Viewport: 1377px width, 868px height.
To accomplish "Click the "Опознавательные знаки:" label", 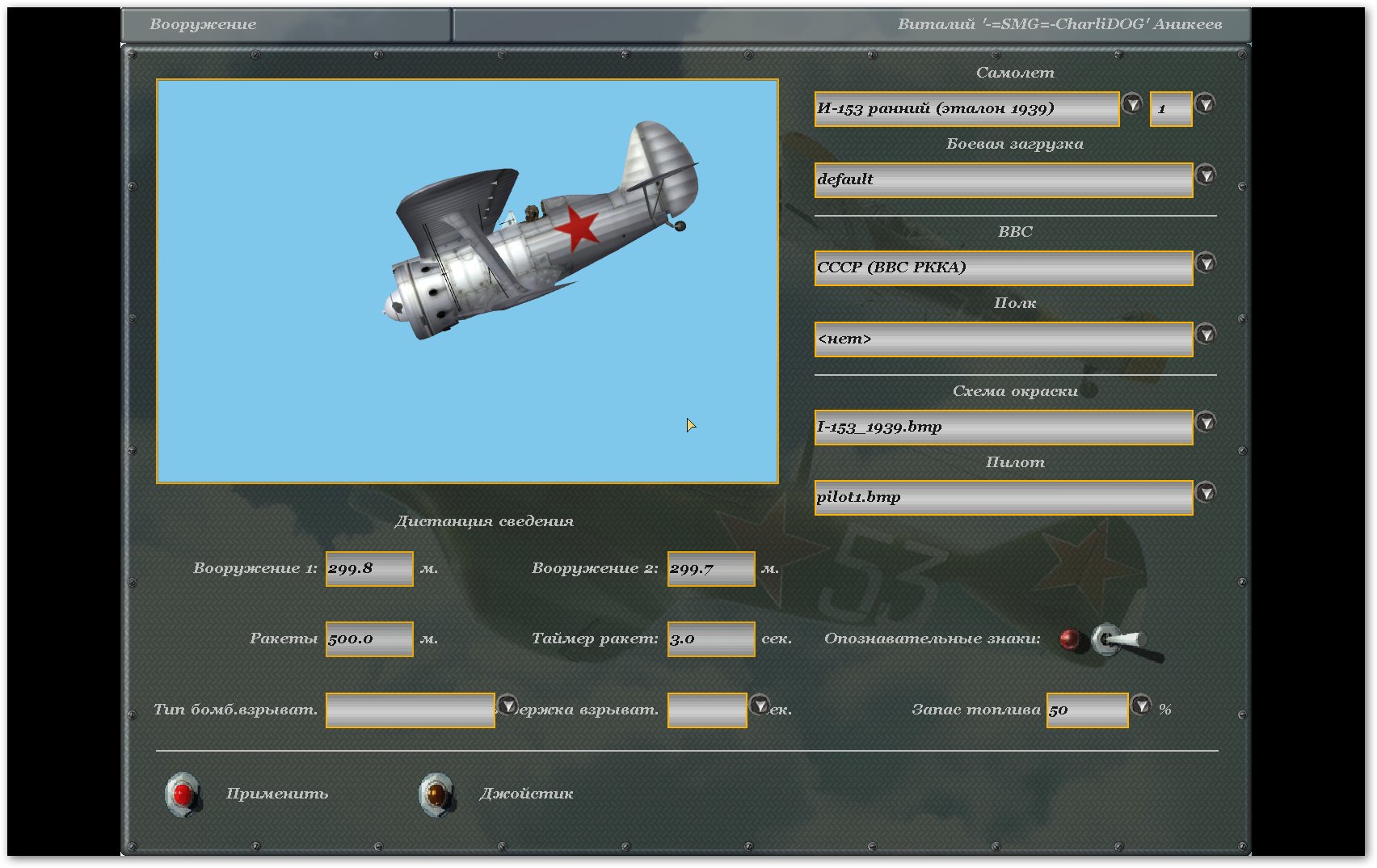I will [x=933, y=638].
